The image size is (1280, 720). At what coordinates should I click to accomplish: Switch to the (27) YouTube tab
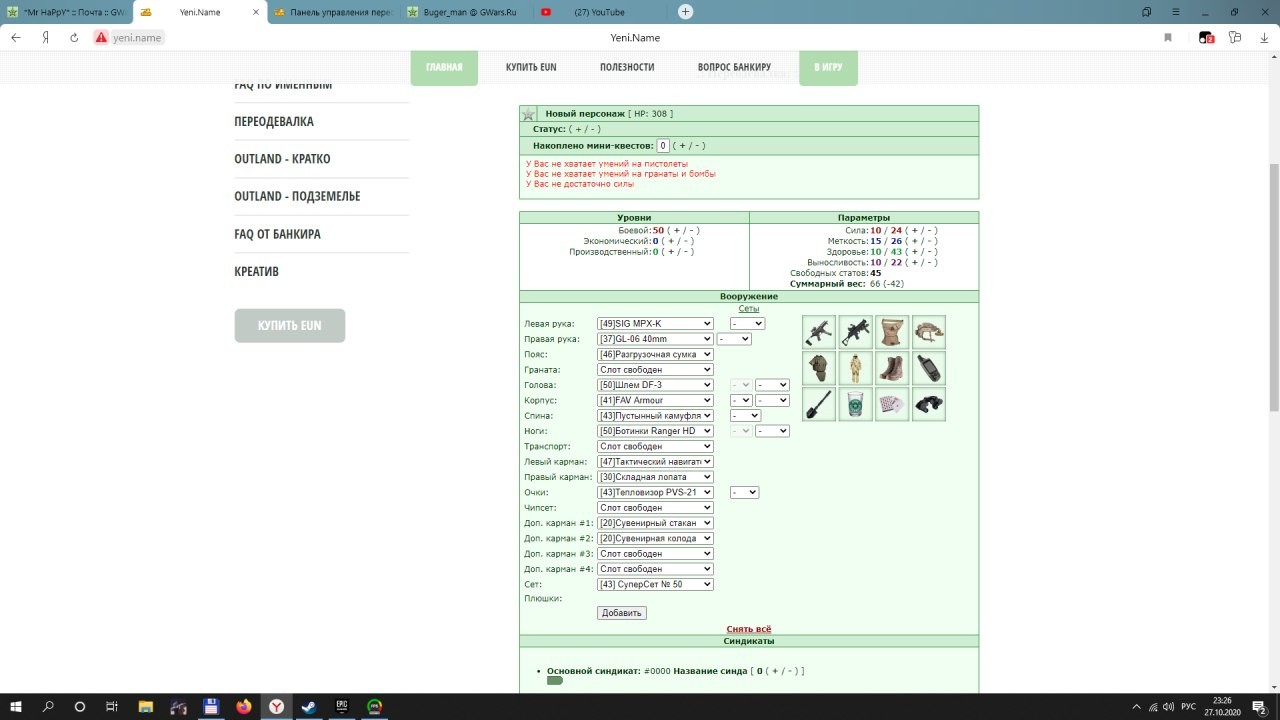598,12
